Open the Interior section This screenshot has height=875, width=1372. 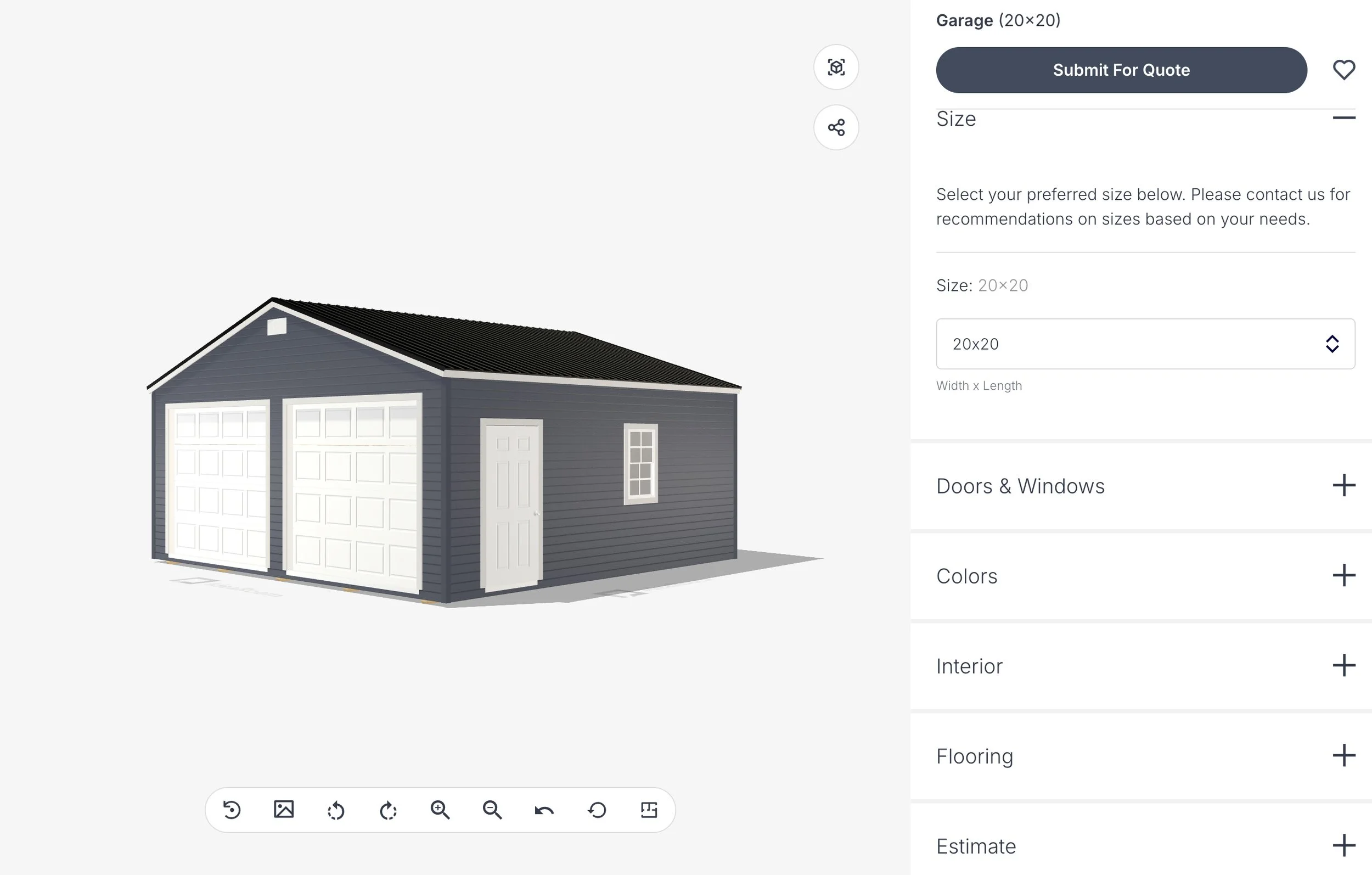1343,666
